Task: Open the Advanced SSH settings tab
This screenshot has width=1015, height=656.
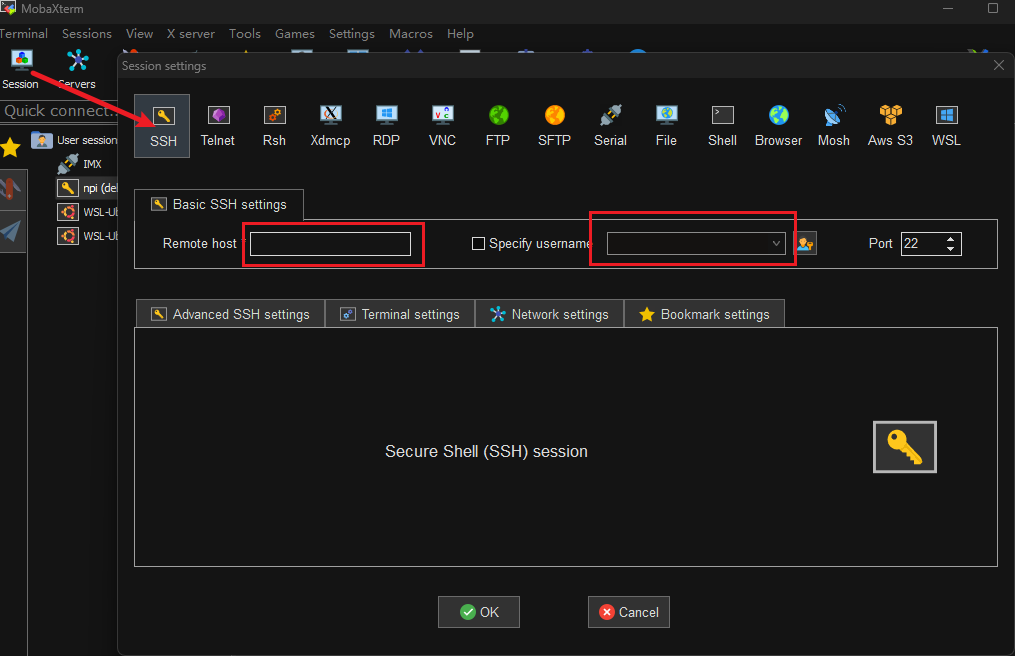Action: pyautogui.click(x=230, y=314)
